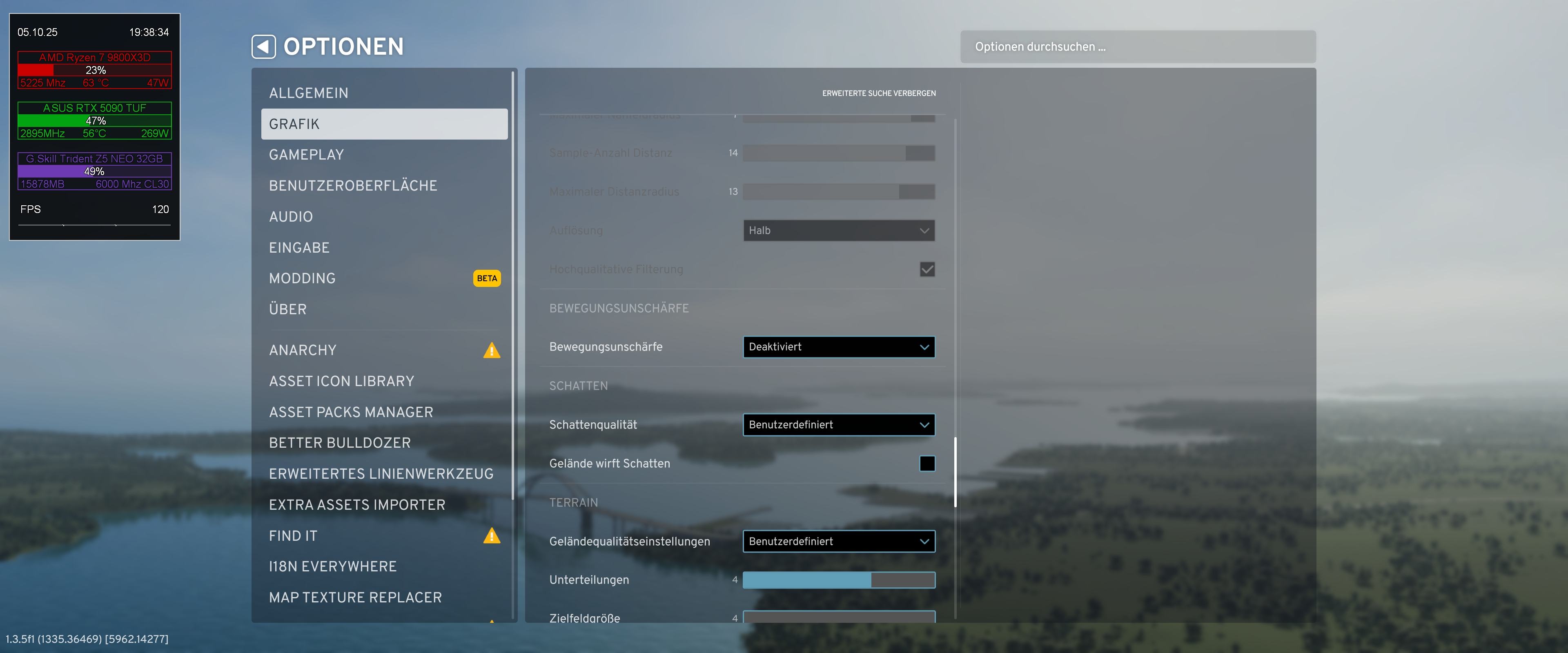
Task: Click the warning icon beside FIND IT
Action: 491,536
